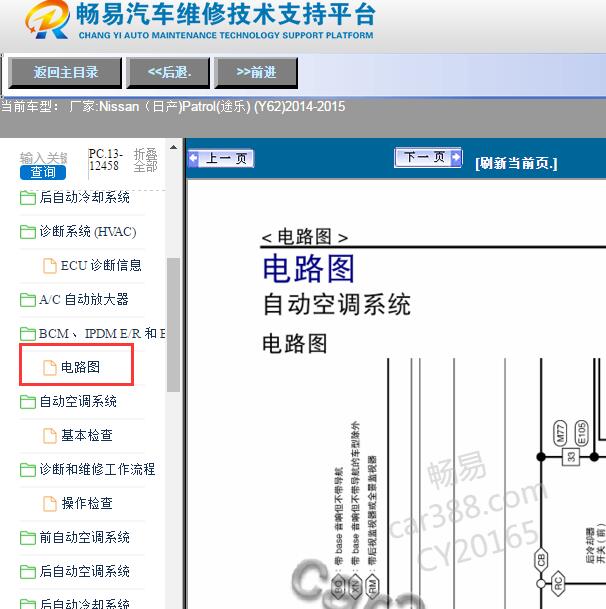
Task: Click the large blue 电路图 title
Action: click(x=308, y=268)
